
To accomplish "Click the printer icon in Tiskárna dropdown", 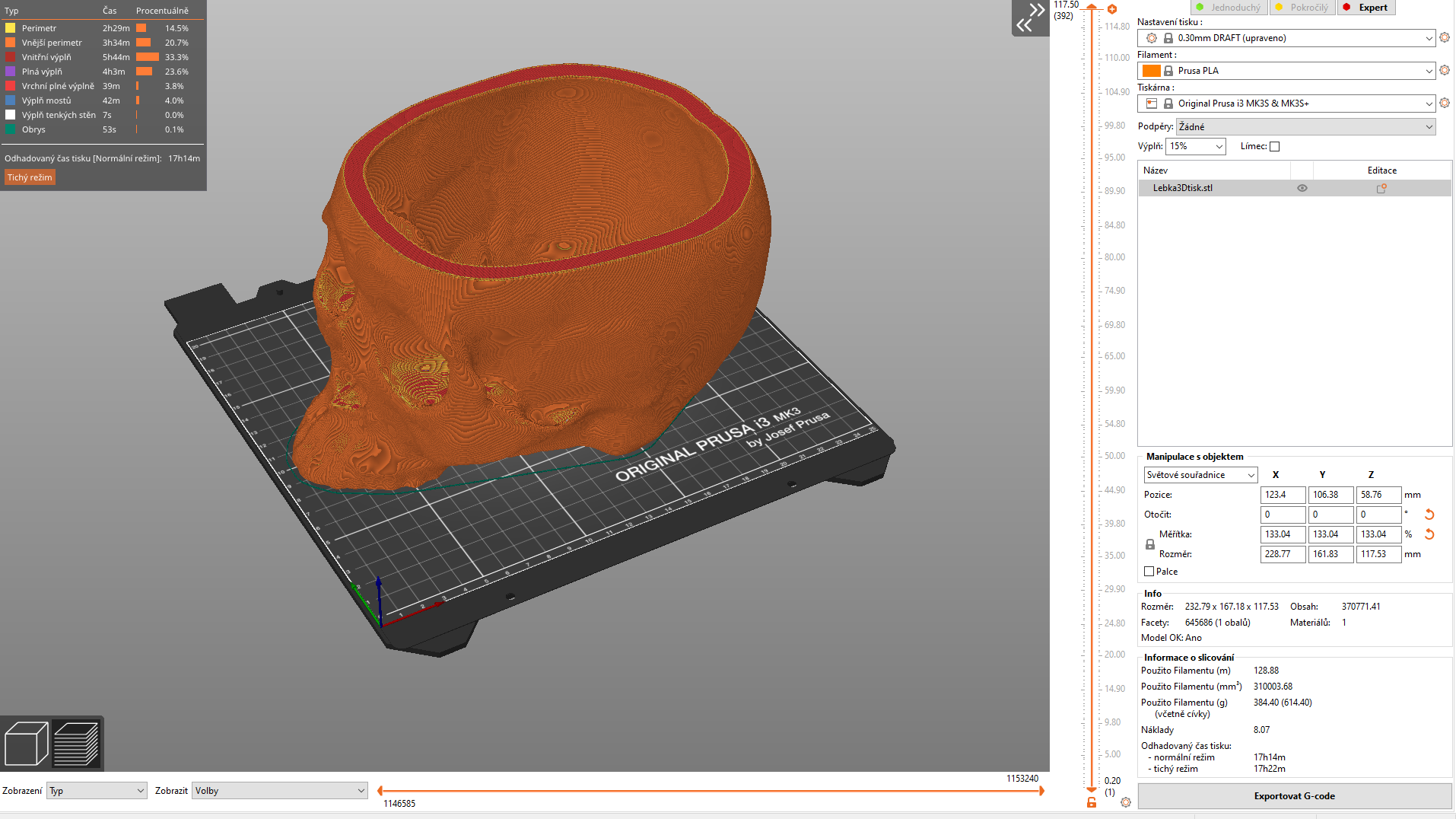I will [x=1152, y=104].
